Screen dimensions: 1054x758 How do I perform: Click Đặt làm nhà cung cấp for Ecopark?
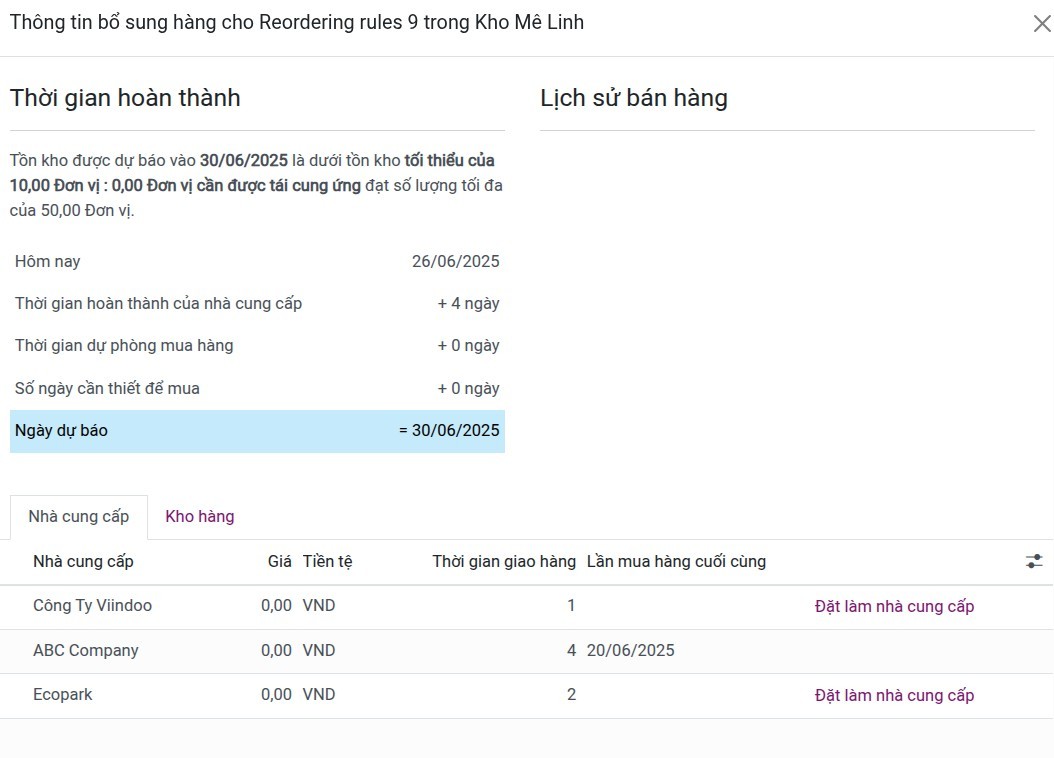point(894,695)
